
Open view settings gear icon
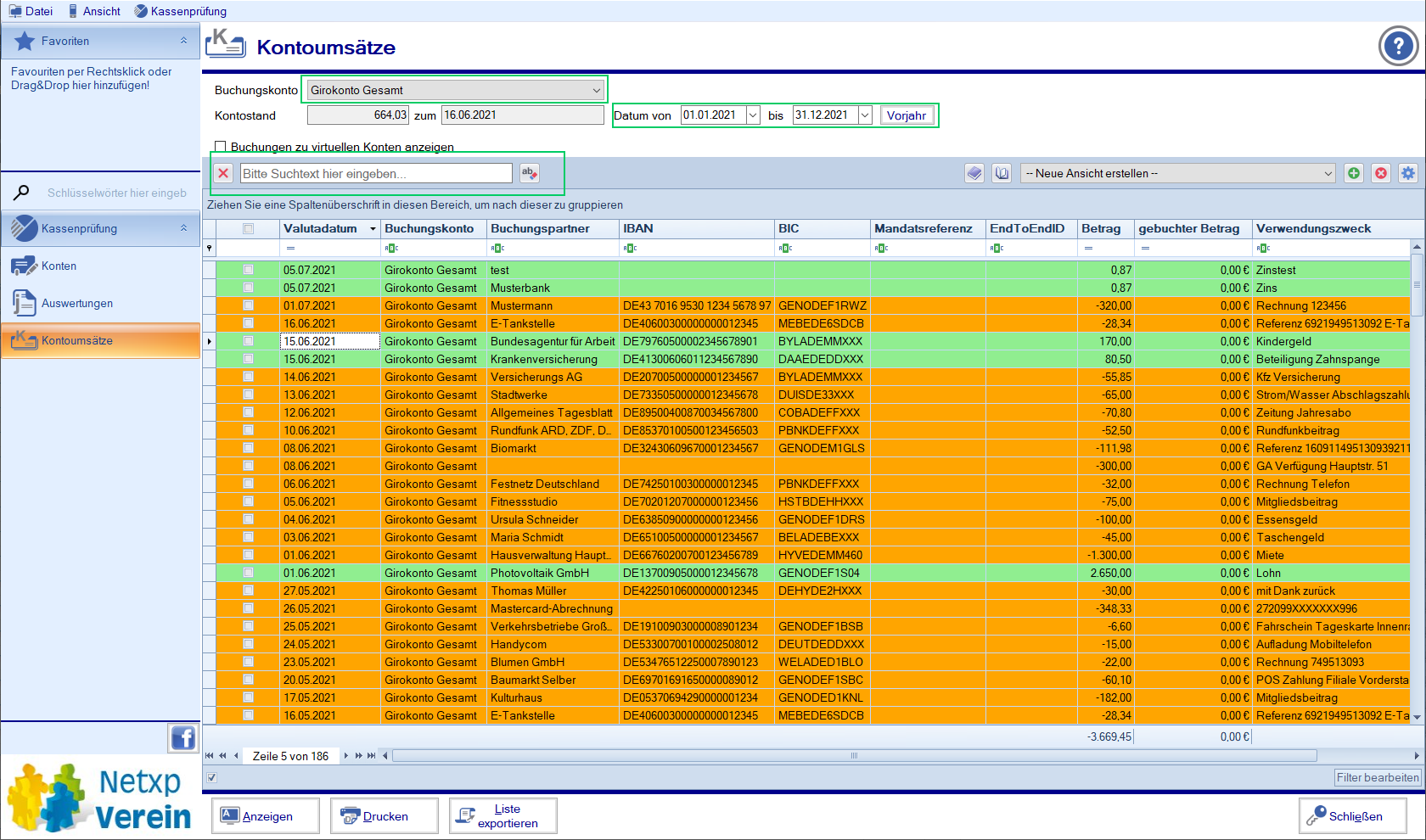[1408, 173]
